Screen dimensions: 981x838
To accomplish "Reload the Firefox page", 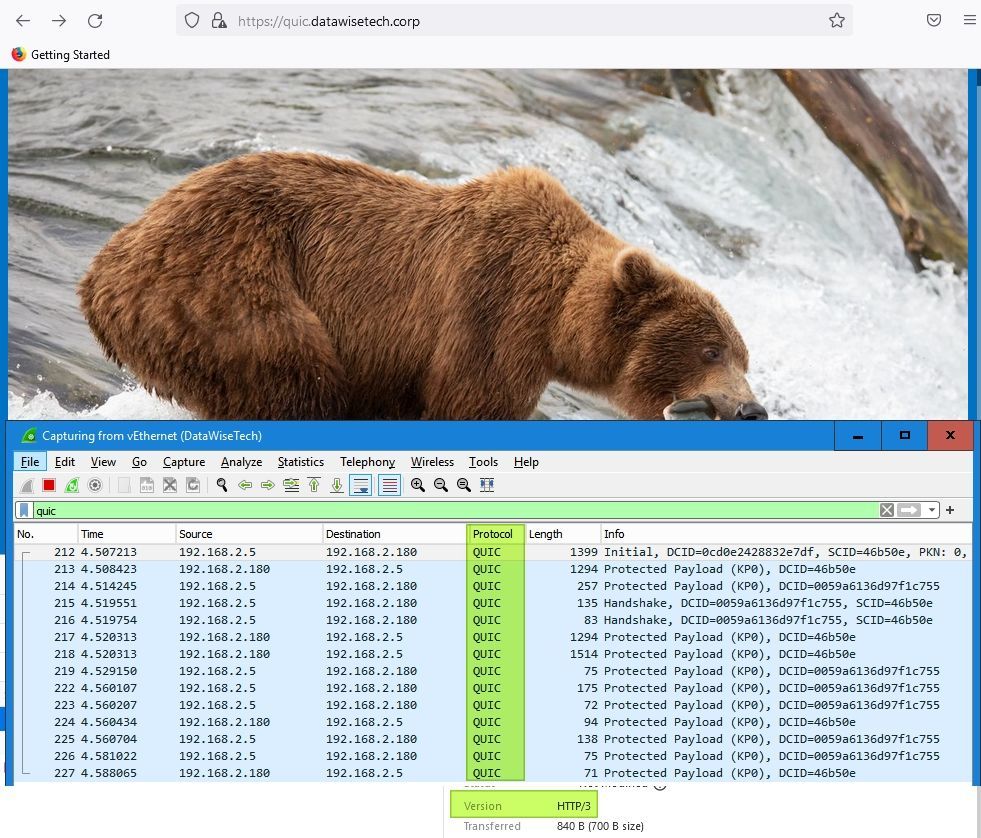I will pos(95,21).
